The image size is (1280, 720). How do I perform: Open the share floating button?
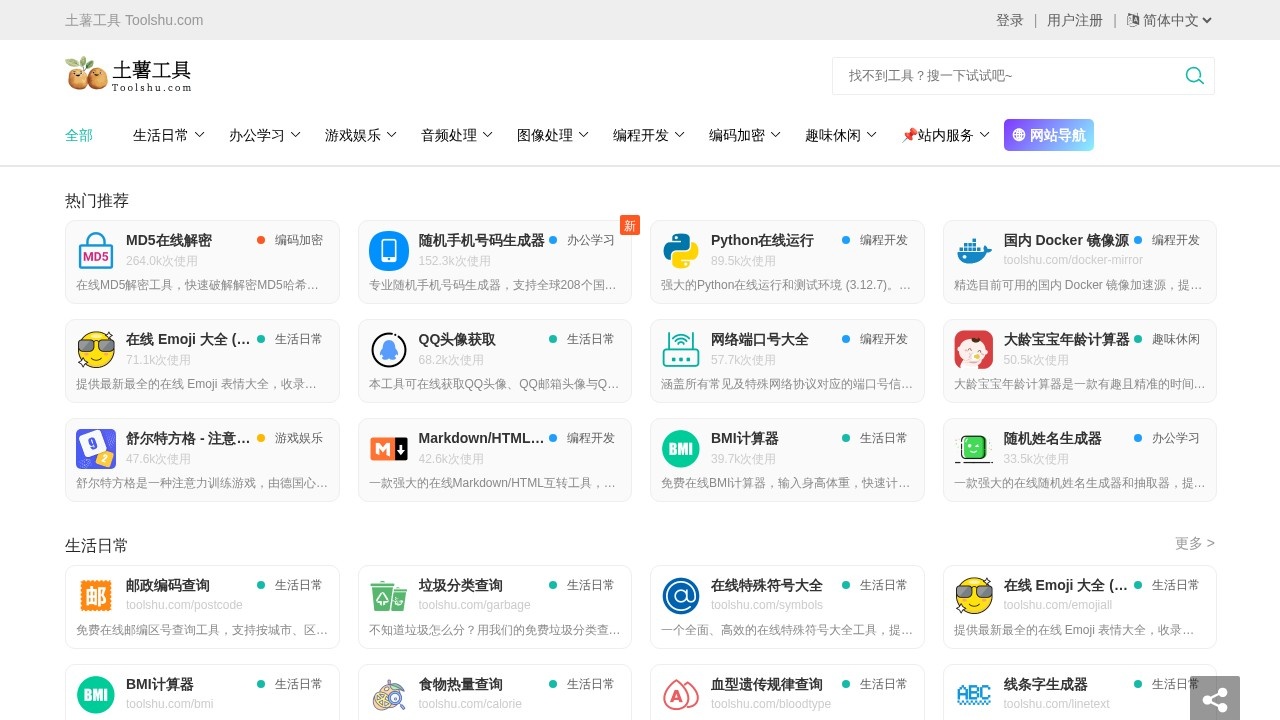1214,698
